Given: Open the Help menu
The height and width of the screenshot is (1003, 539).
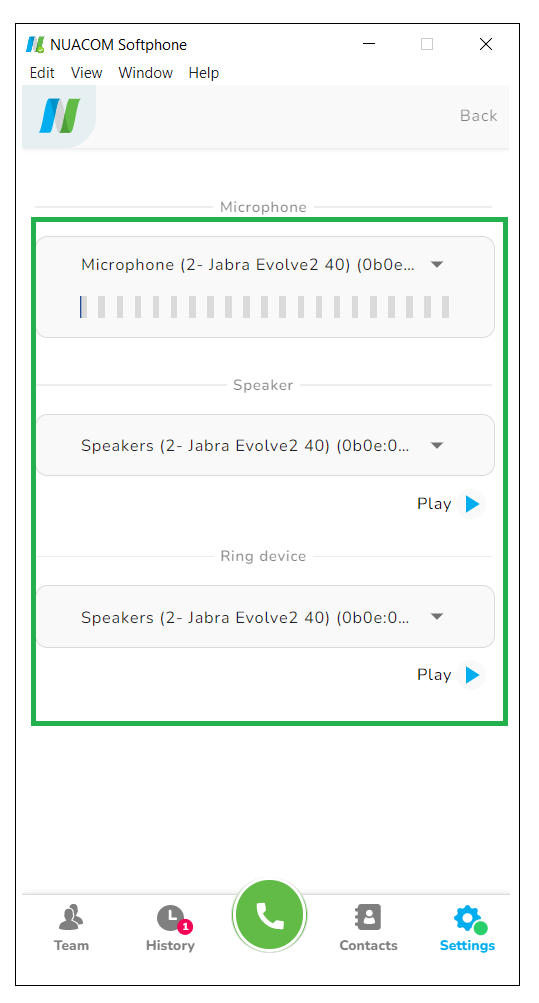Looking at the screenshot, I should tap(203, 73).
